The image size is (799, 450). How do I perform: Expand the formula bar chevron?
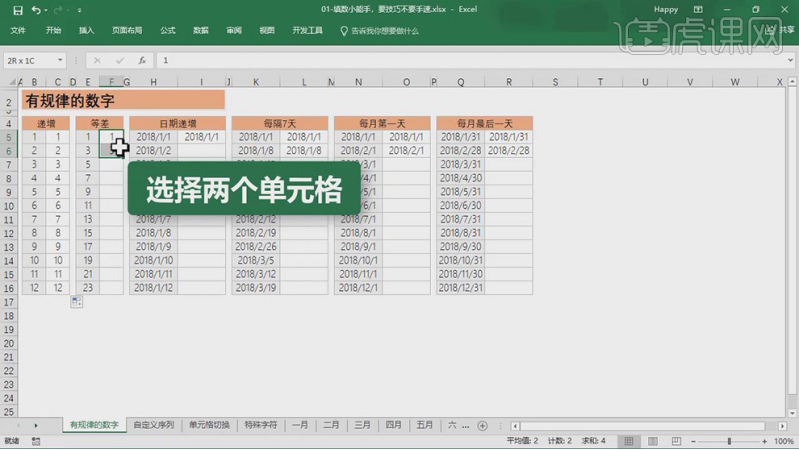(790, 60)
